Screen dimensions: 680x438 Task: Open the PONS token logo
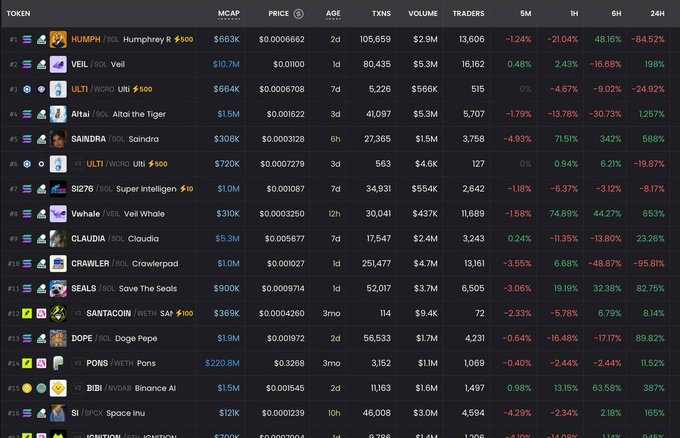pyautogui.click(x=58, y=363)
